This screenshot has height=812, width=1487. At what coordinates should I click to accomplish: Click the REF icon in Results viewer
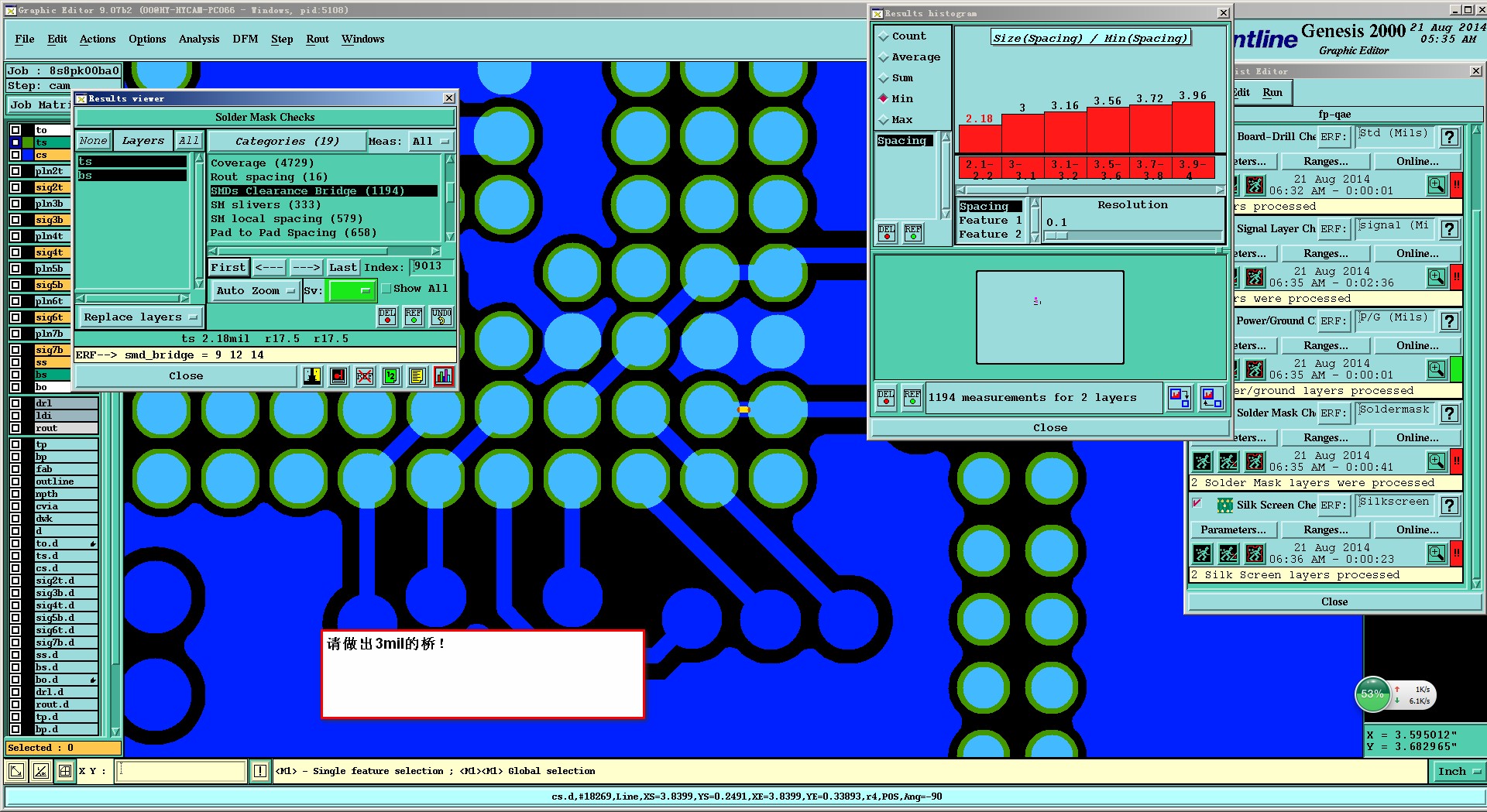tap(414, 316)
